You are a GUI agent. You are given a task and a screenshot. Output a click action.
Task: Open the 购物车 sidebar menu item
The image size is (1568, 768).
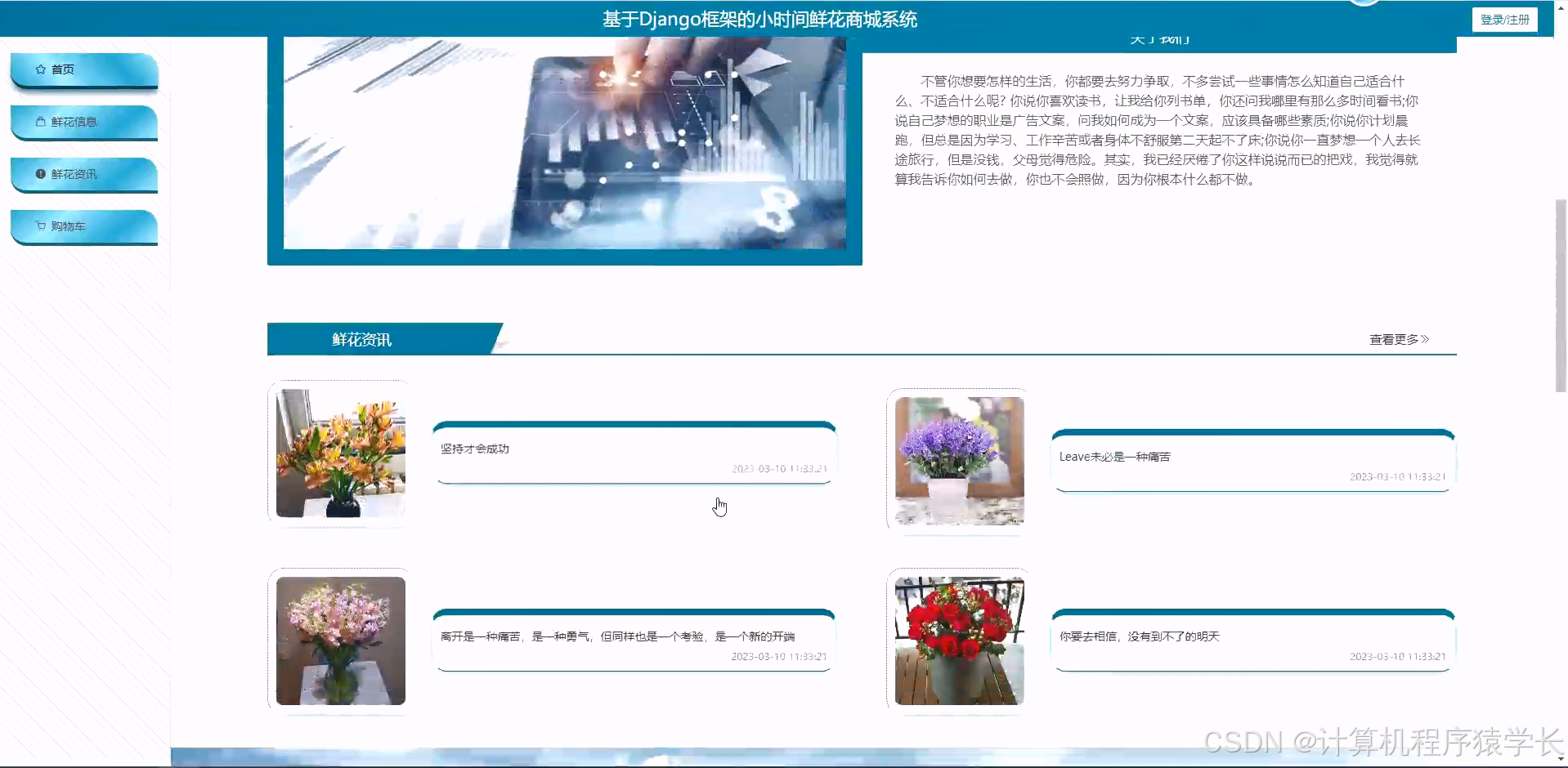(84, 227)
